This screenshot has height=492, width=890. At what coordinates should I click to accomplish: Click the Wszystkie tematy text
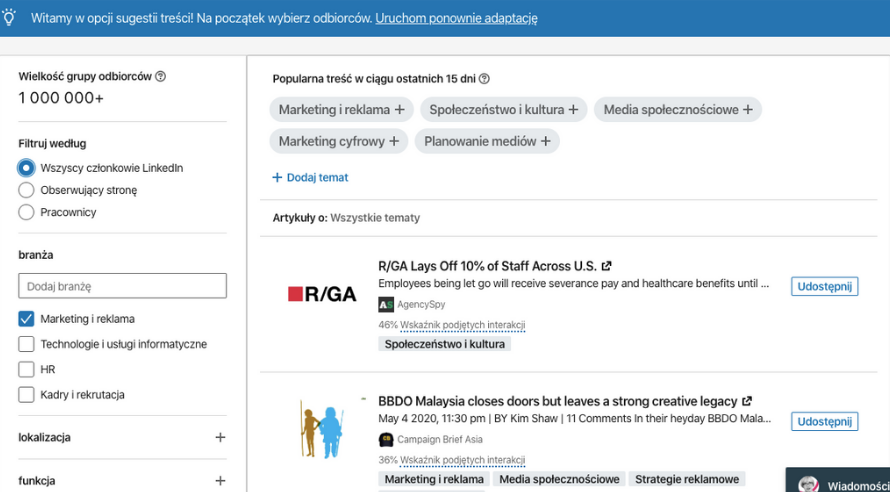(x=375, y=218)
